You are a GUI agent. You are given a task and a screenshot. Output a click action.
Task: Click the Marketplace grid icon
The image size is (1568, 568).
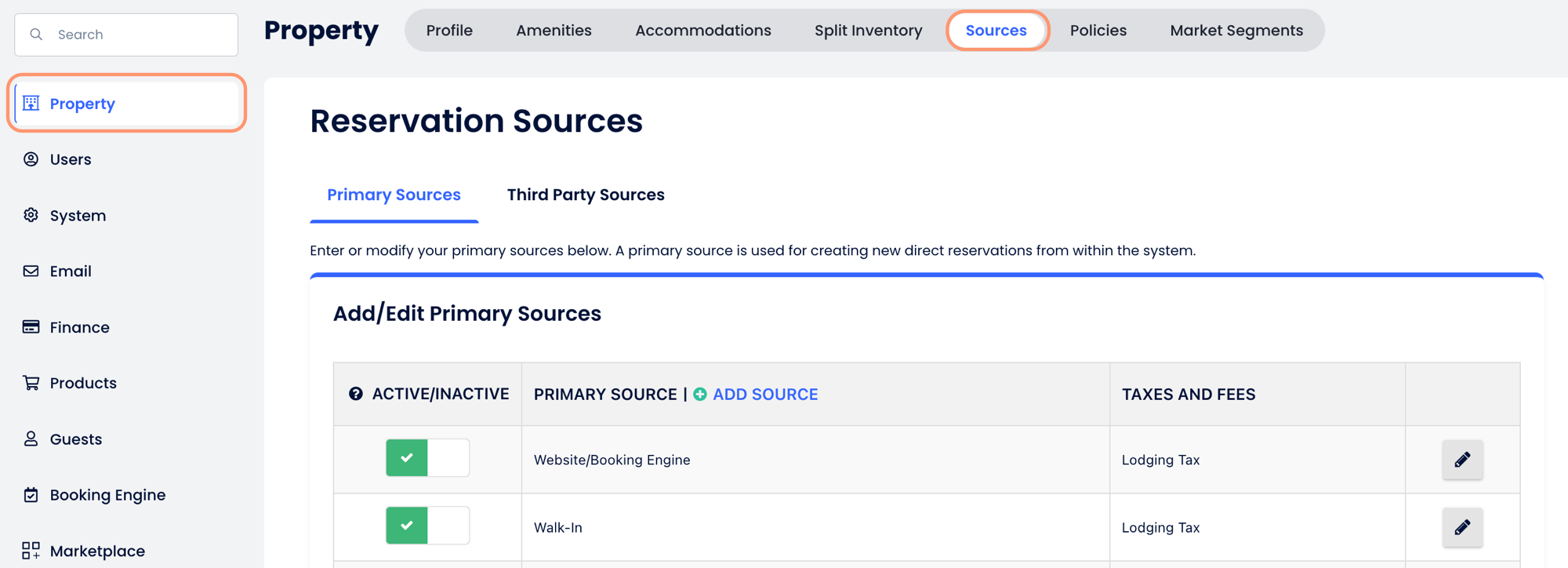(x=31, y=551)
